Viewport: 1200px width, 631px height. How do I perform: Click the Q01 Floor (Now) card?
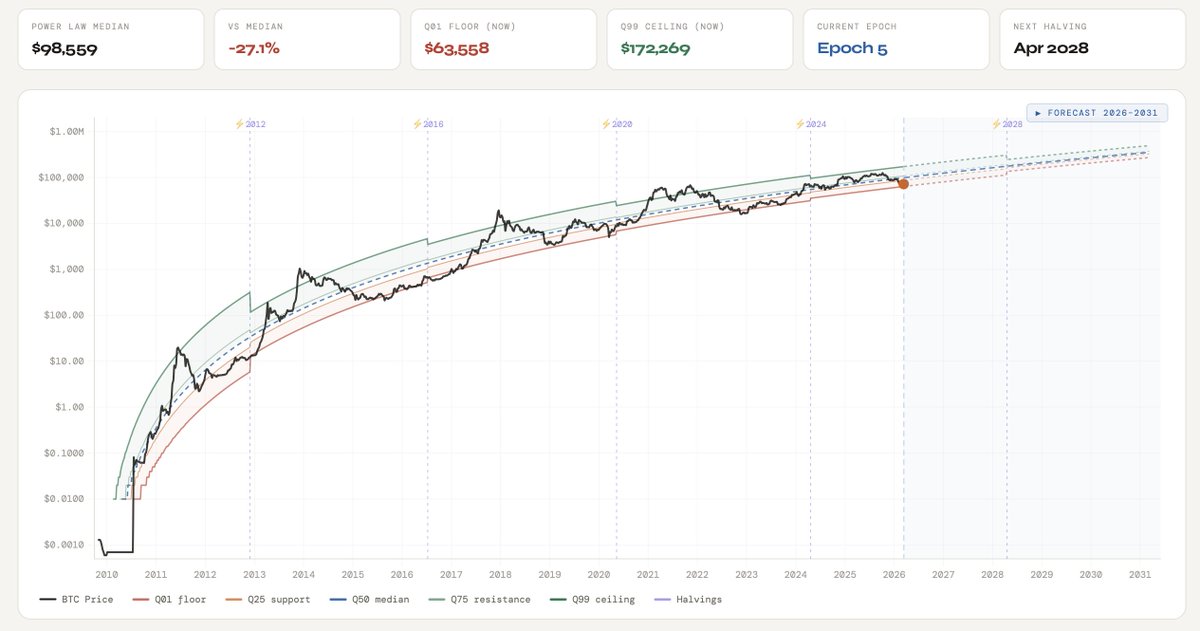[503, 40]
